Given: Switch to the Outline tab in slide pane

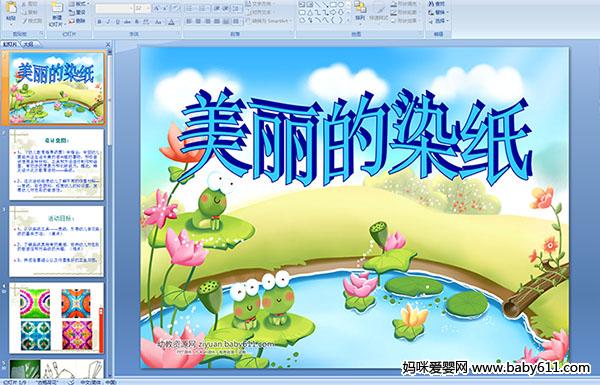Looking at the screenshot, I should (x=27, y=44).
